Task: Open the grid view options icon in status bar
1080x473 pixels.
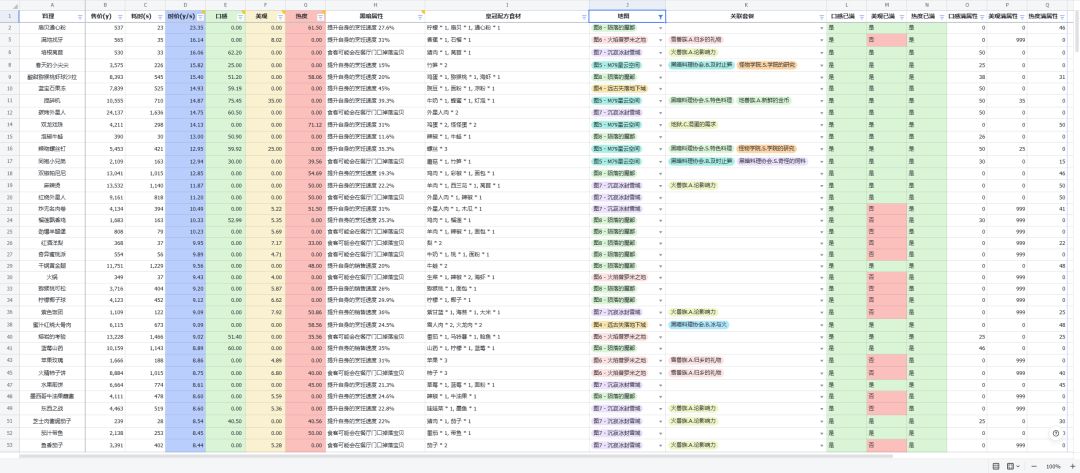Action: [1012, 466]
